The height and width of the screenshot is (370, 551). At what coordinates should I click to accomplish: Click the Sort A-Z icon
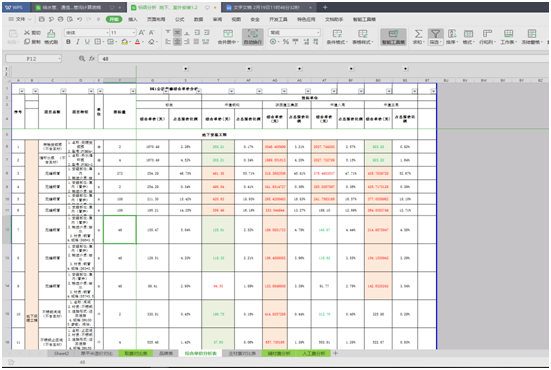click(x=452, y=36)
